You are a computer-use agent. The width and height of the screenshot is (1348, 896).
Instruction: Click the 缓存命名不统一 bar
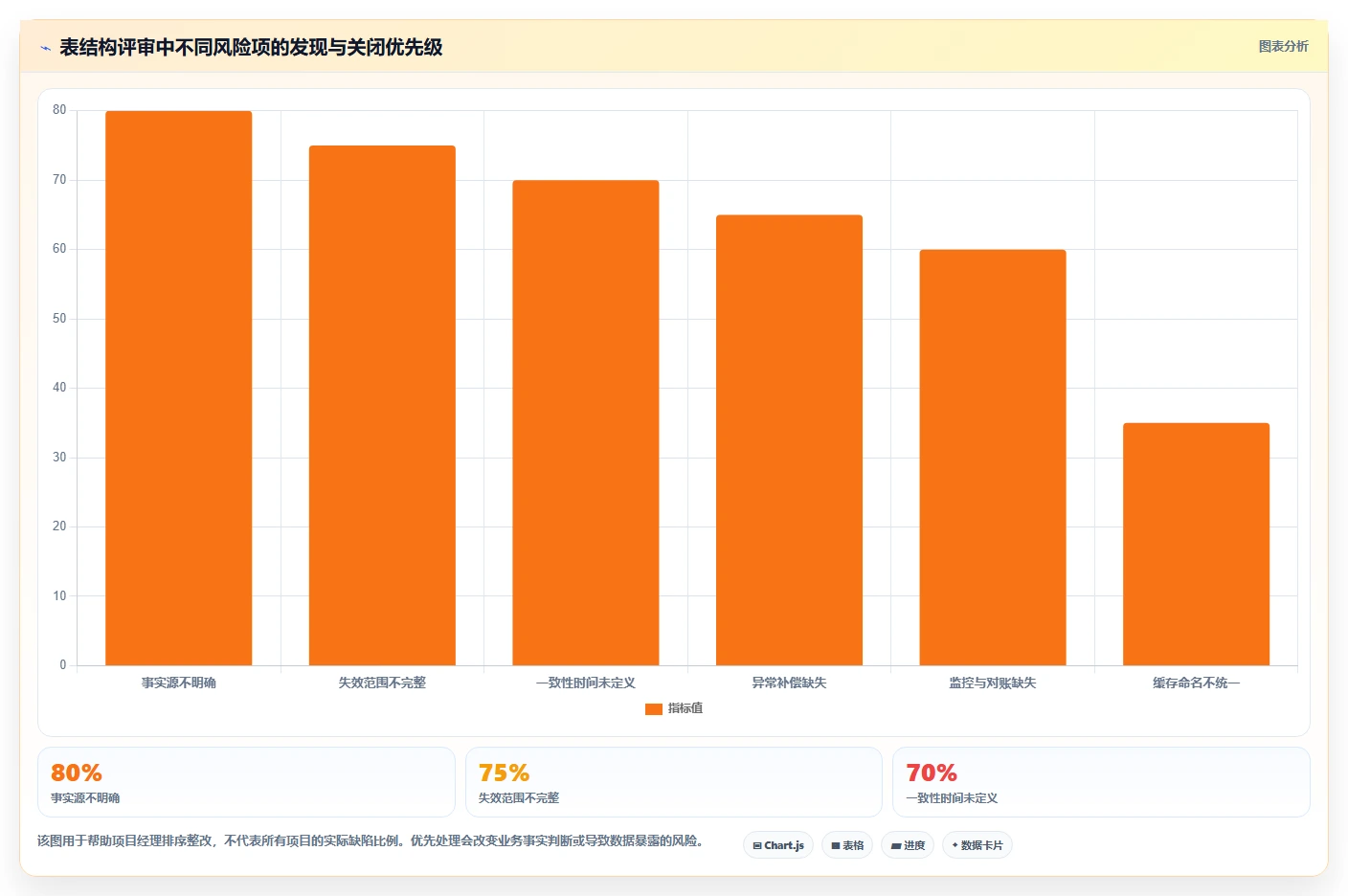[x=1196, y=544]
